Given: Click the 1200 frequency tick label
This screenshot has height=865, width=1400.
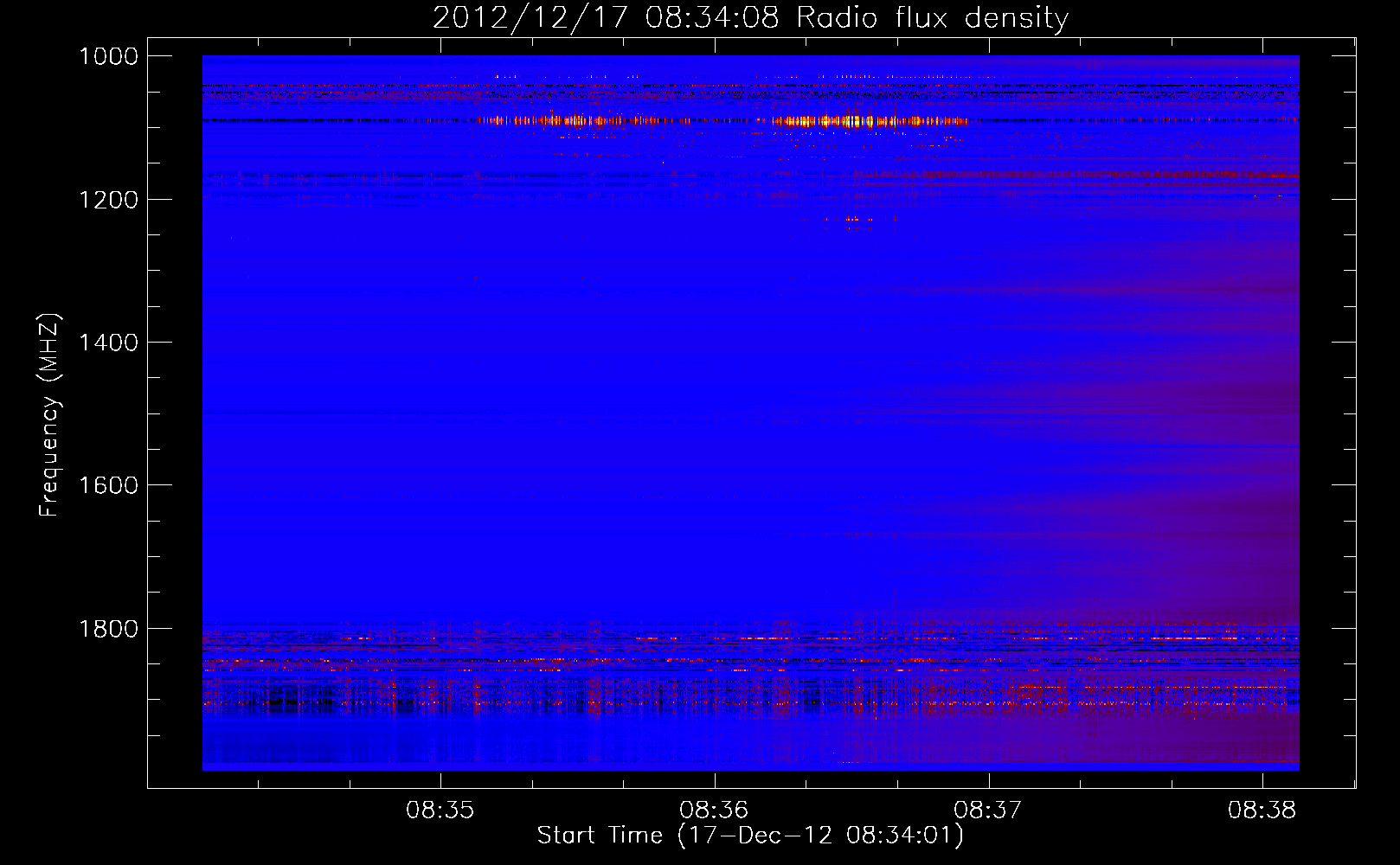Looking at the screenshot, I should click(x=108, y=200).
